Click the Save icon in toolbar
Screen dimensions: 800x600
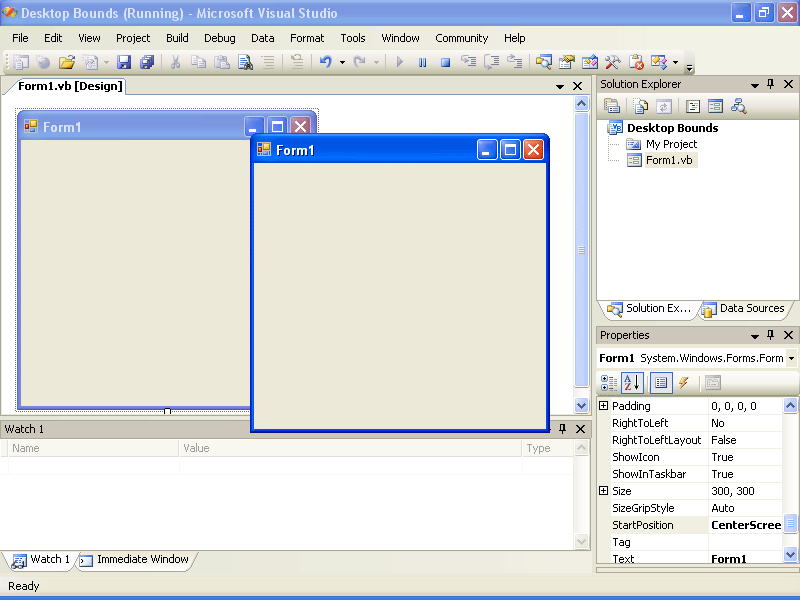click(x=124, y=62)
